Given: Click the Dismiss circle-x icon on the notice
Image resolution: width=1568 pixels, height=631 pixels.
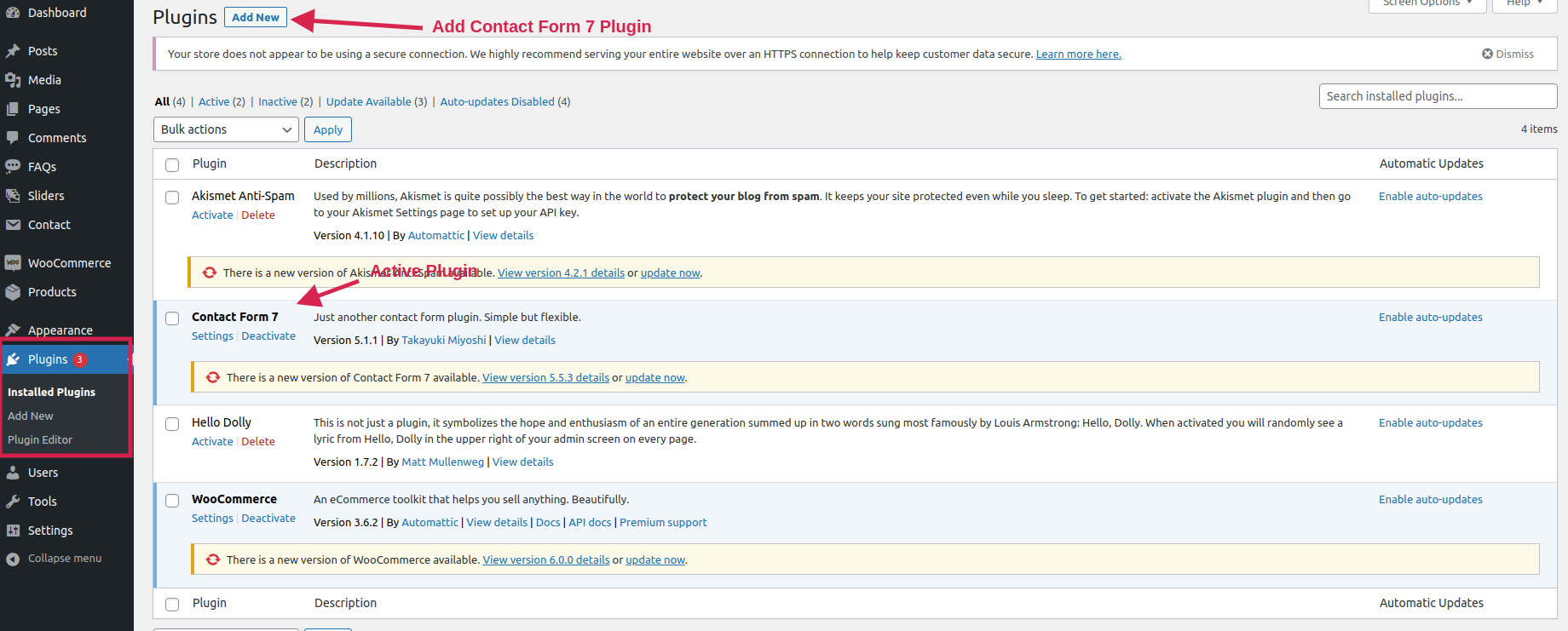Looking at the screenshot, I should 1487,54.
